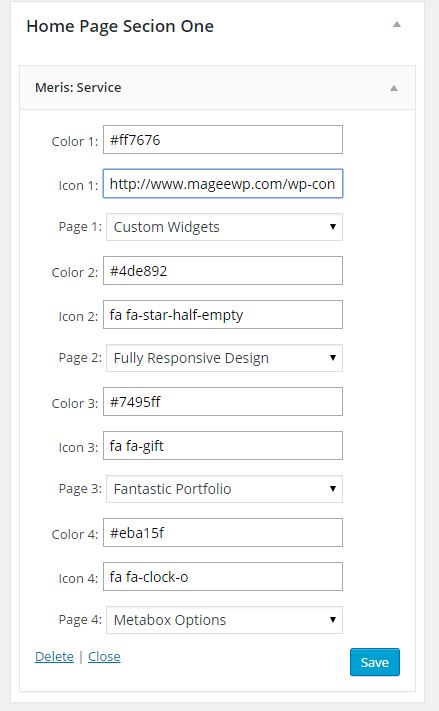Click the Color 1 field with #ff7676
Viewport: 439px width, 711px height.
point(223,140)
